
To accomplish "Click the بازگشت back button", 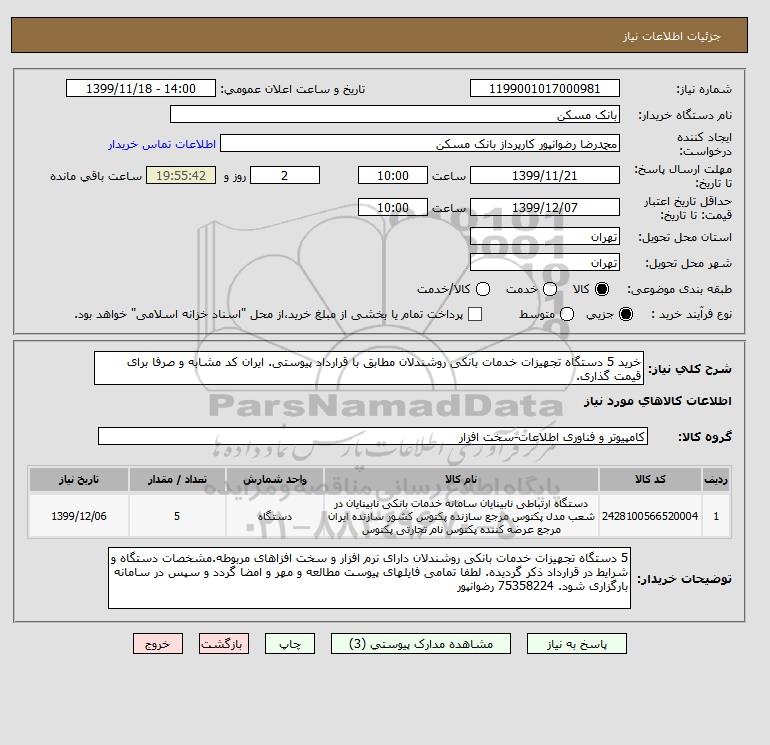I will coord(224,644).
